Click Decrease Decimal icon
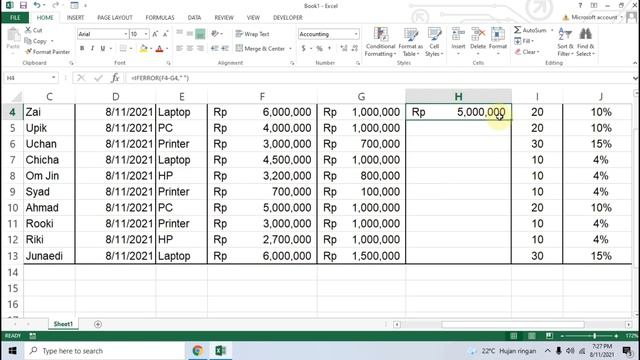The width and height of the screenshot is (640, 360). click(x=355, y=49)
